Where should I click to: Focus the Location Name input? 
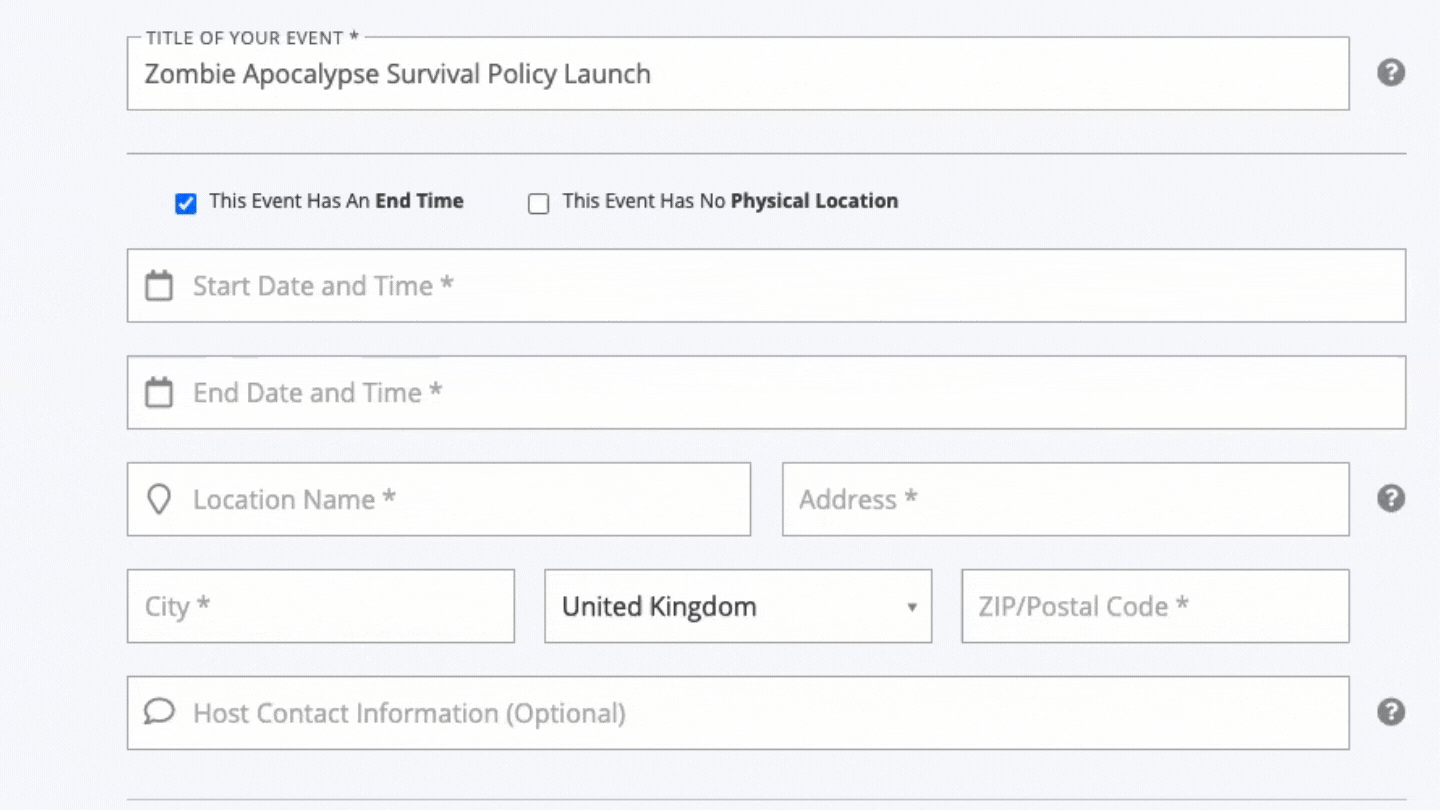click(x=439, y=499)
